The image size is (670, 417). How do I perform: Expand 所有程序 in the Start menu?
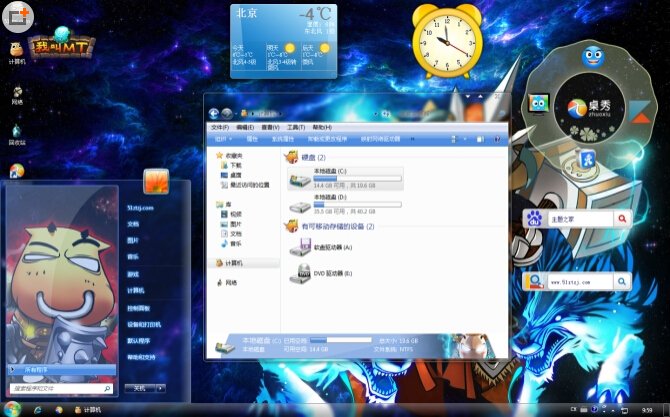(62, 370)
